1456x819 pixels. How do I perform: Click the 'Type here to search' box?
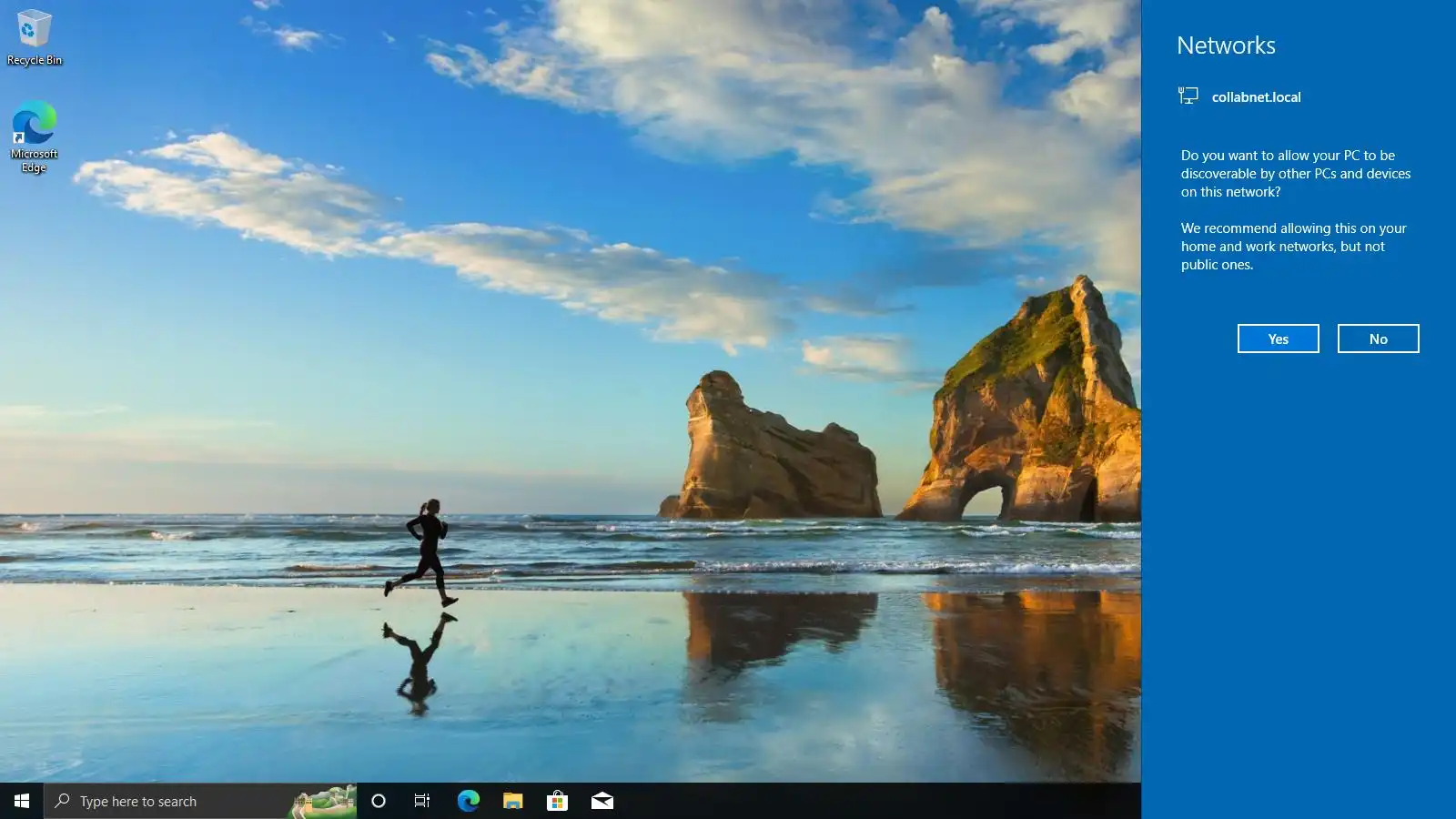tap(200, 801)
